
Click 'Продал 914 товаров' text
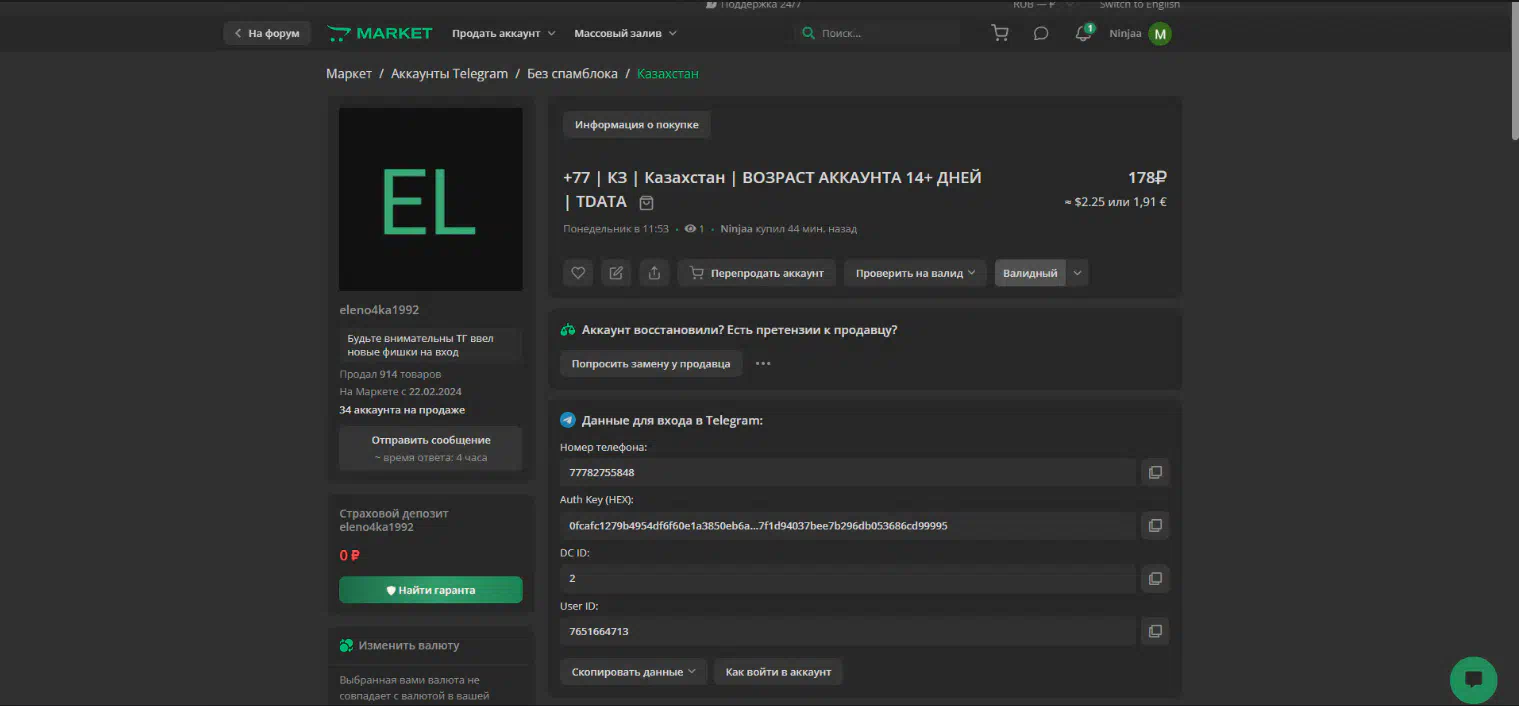pyautogui.click(x=390, y=374)
